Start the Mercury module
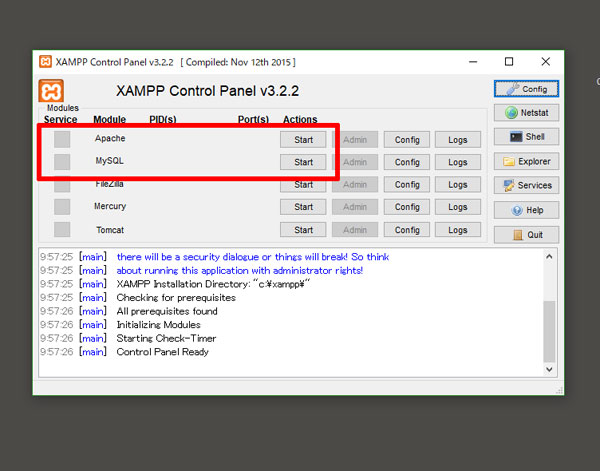Screen dimensions: 600x471 click(x=303, y=207)
